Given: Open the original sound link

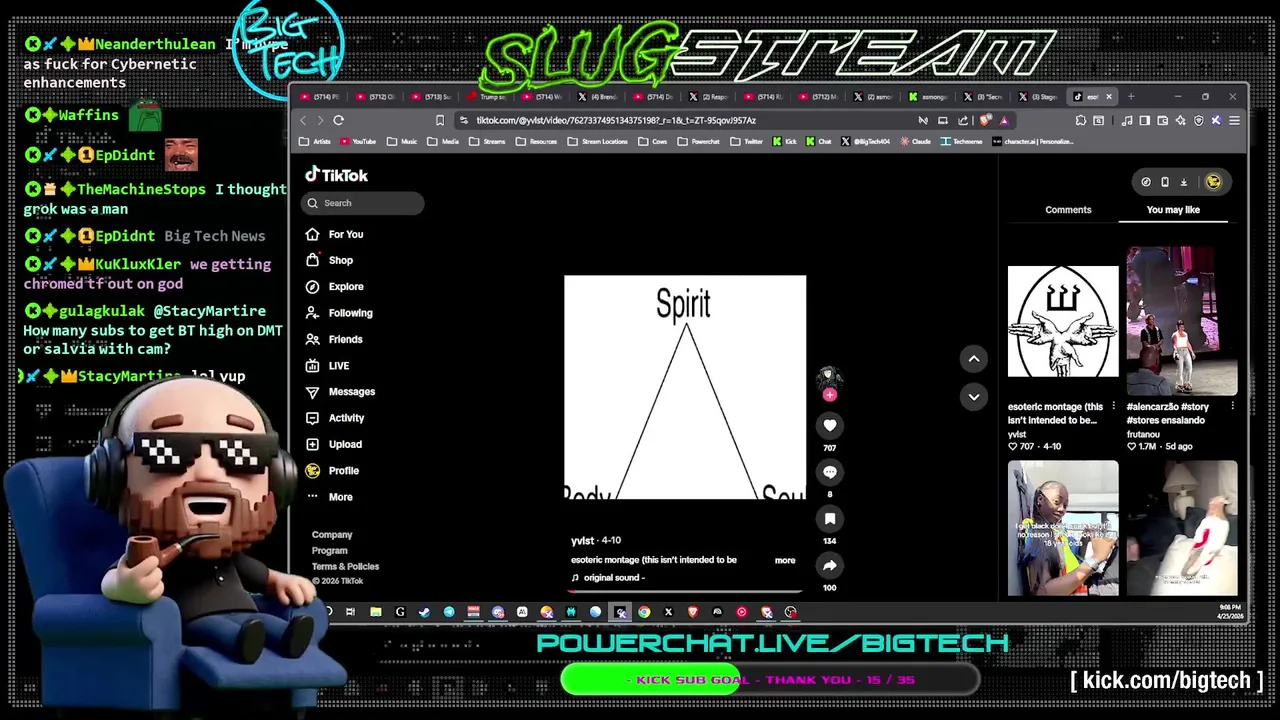Looking at the screenshot, I should (608, 578).
